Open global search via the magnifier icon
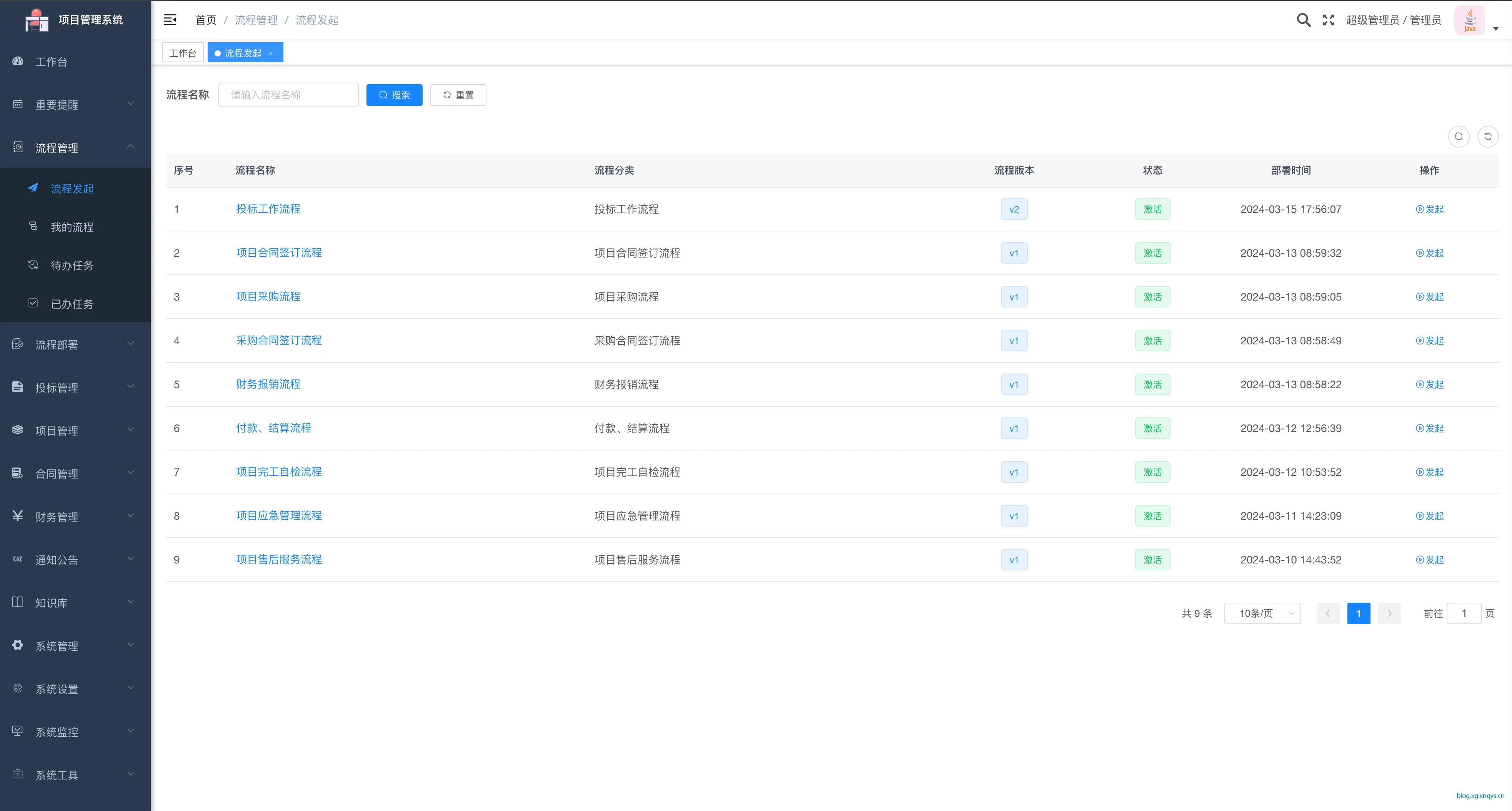 coord(1303,19)
